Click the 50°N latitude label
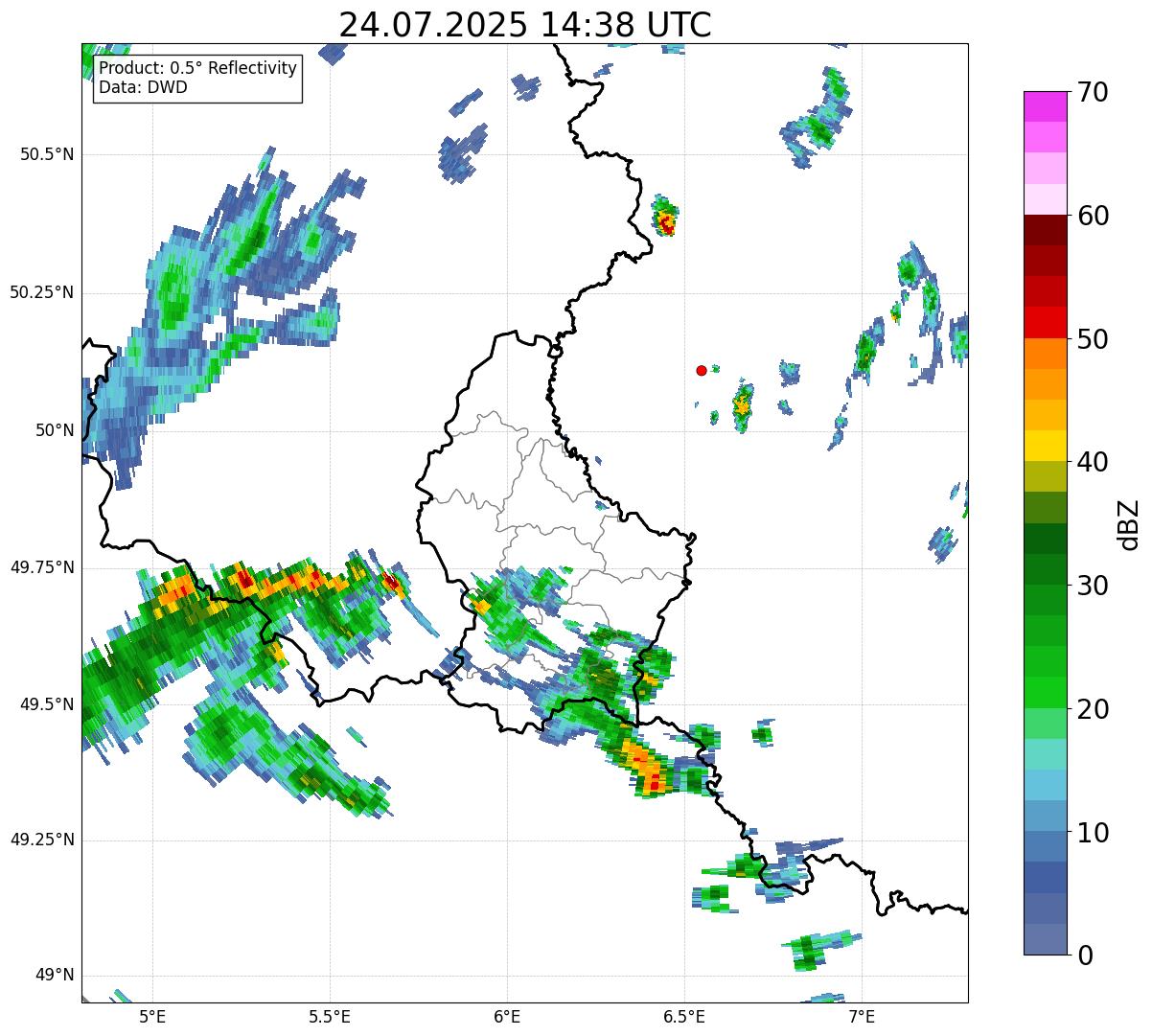 (x=55, y=430)
